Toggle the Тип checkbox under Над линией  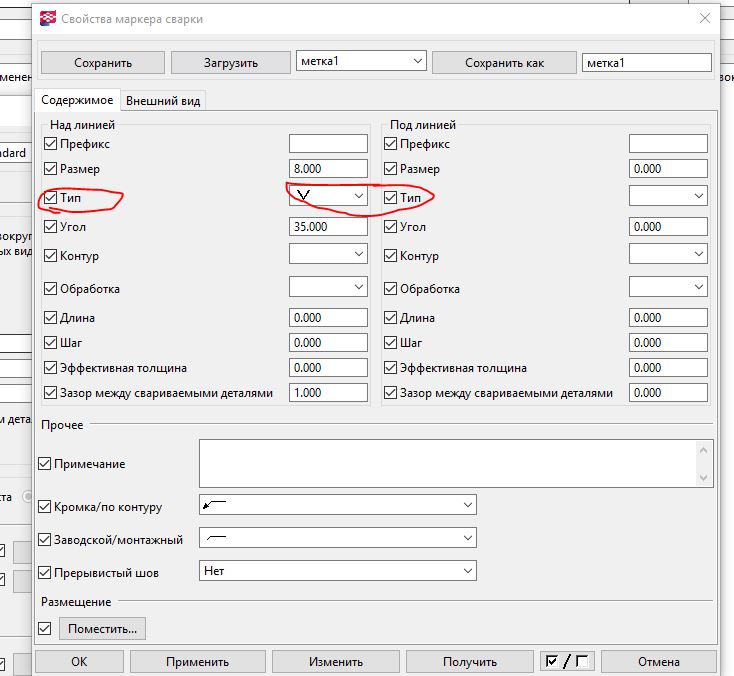coord(51,198)
